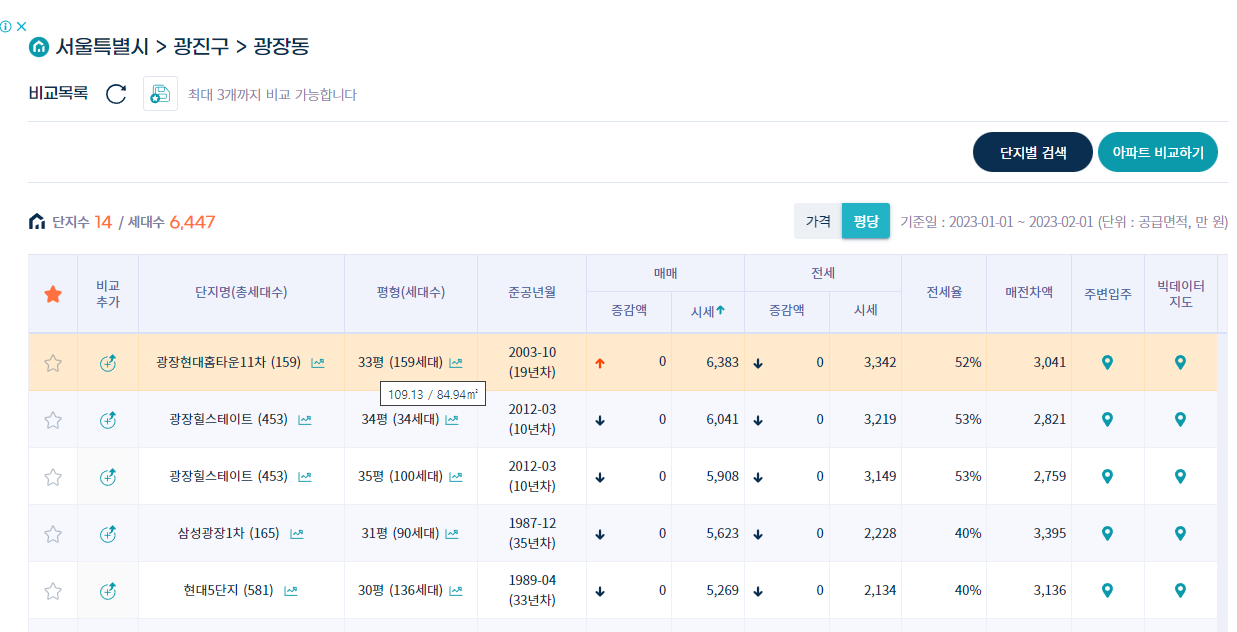
Task: Click 주변입주 map pin for 광장힐스테이트
Action: coord(1107,419)
